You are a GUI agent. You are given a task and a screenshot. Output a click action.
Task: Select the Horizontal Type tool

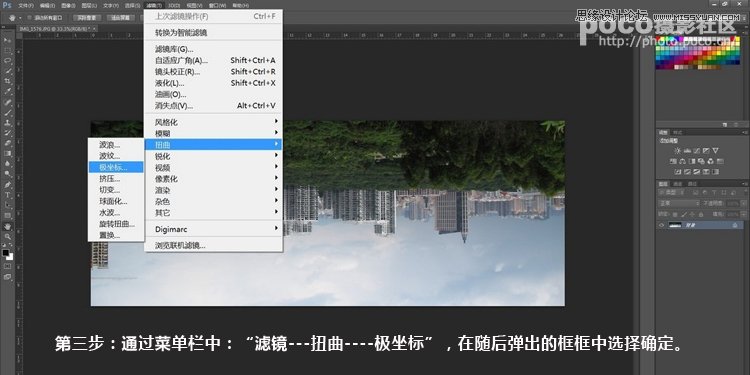point(8,194)
